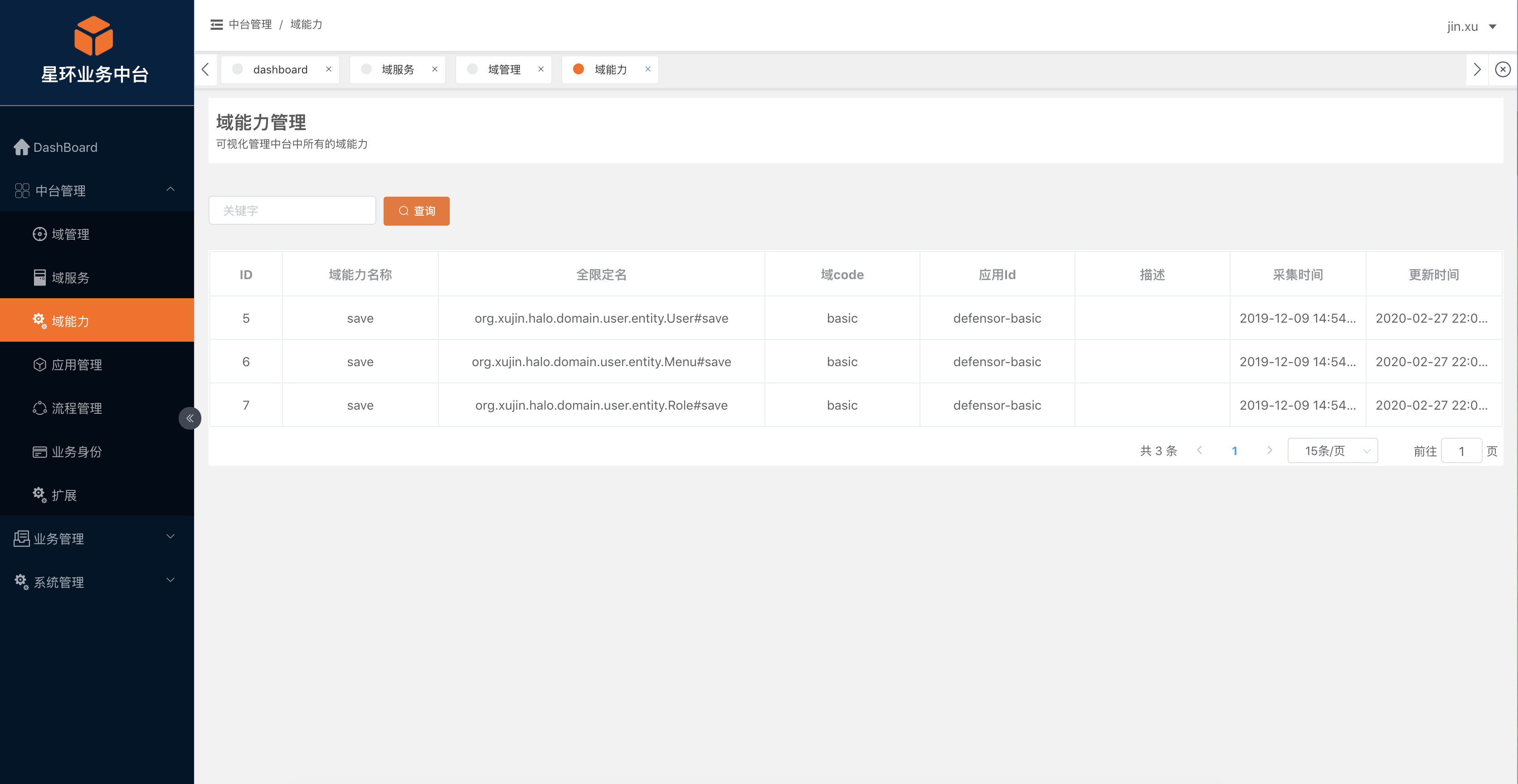The width and height of the screenshot is (1518, 784).
Task: Close the 域管理 tab
Action: coord(541,69)
